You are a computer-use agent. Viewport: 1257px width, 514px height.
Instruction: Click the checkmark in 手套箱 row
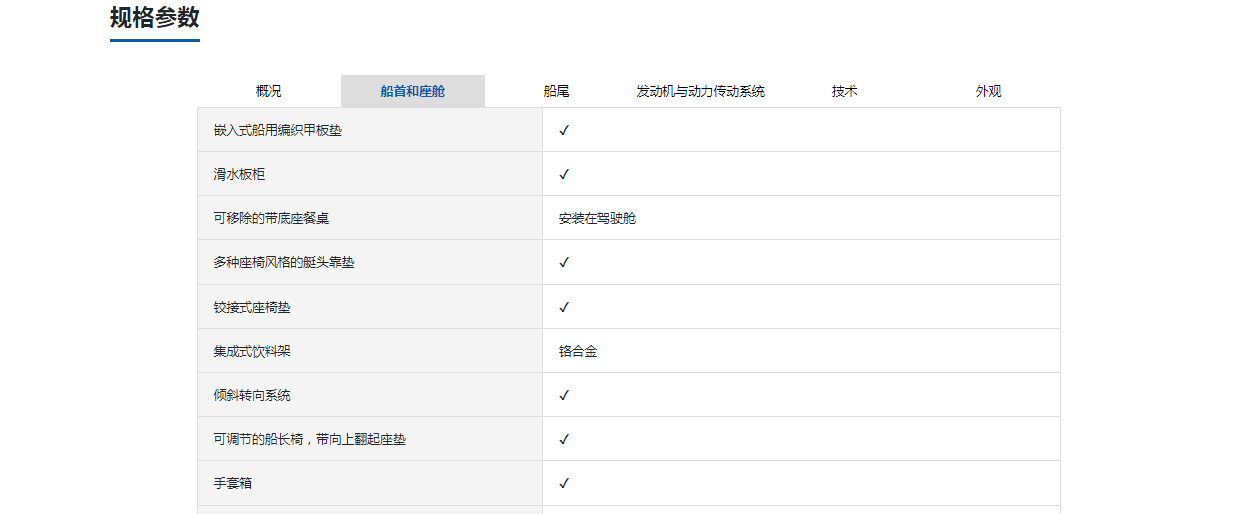564,483
